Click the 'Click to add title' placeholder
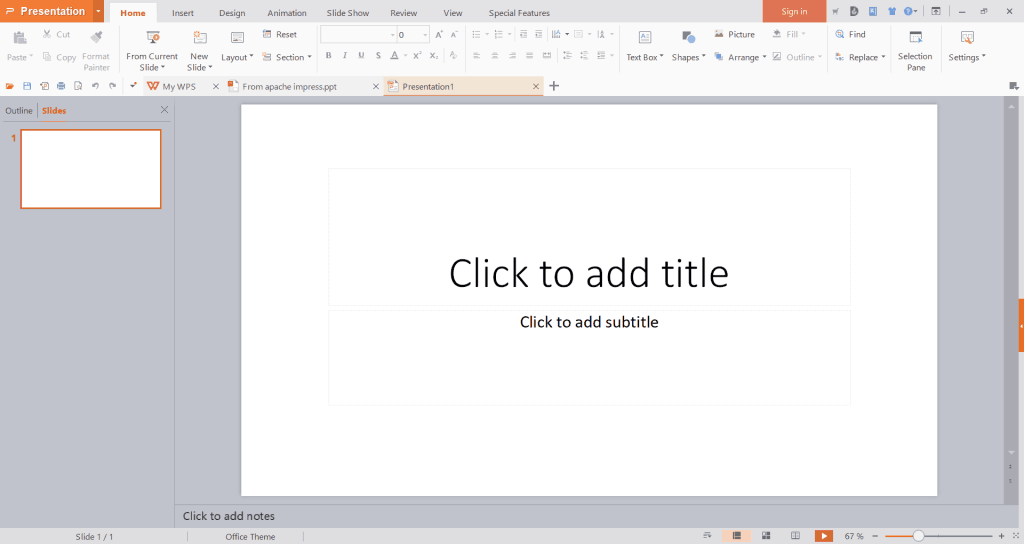The image size is (1024, 544). tap(589, 236)
